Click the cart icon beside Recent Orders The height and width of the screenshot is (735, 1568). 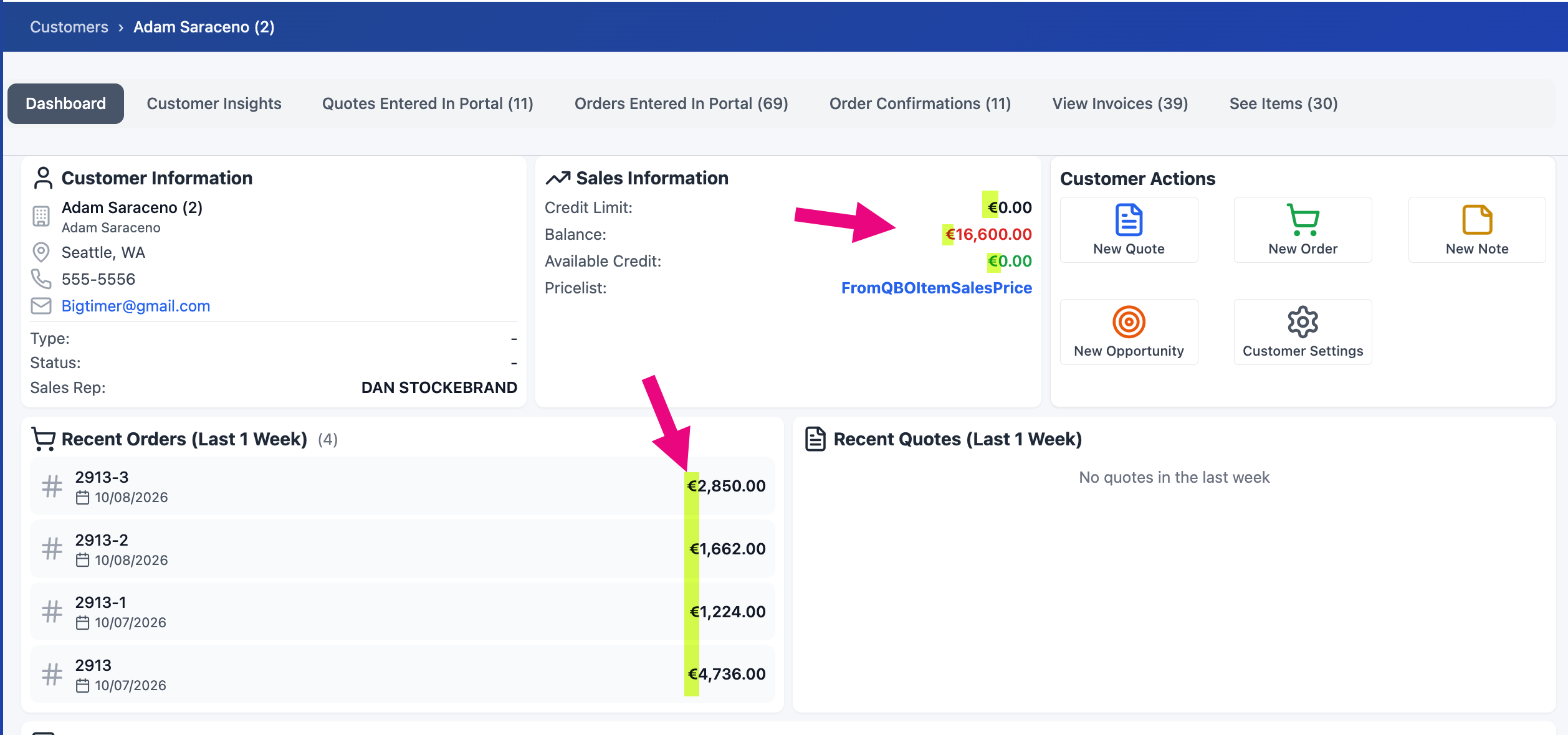(44, 439)
